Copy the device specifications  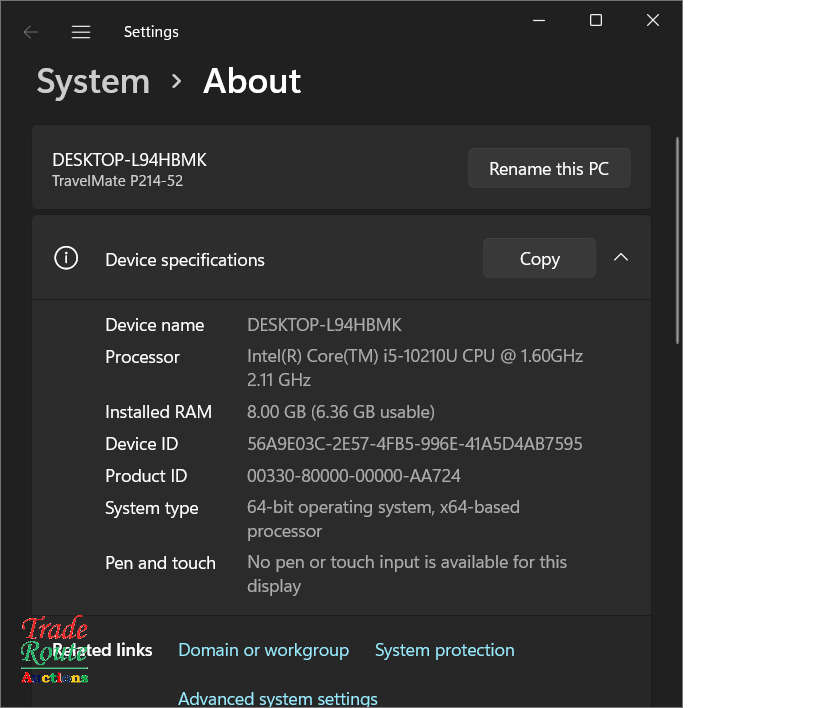539,259
